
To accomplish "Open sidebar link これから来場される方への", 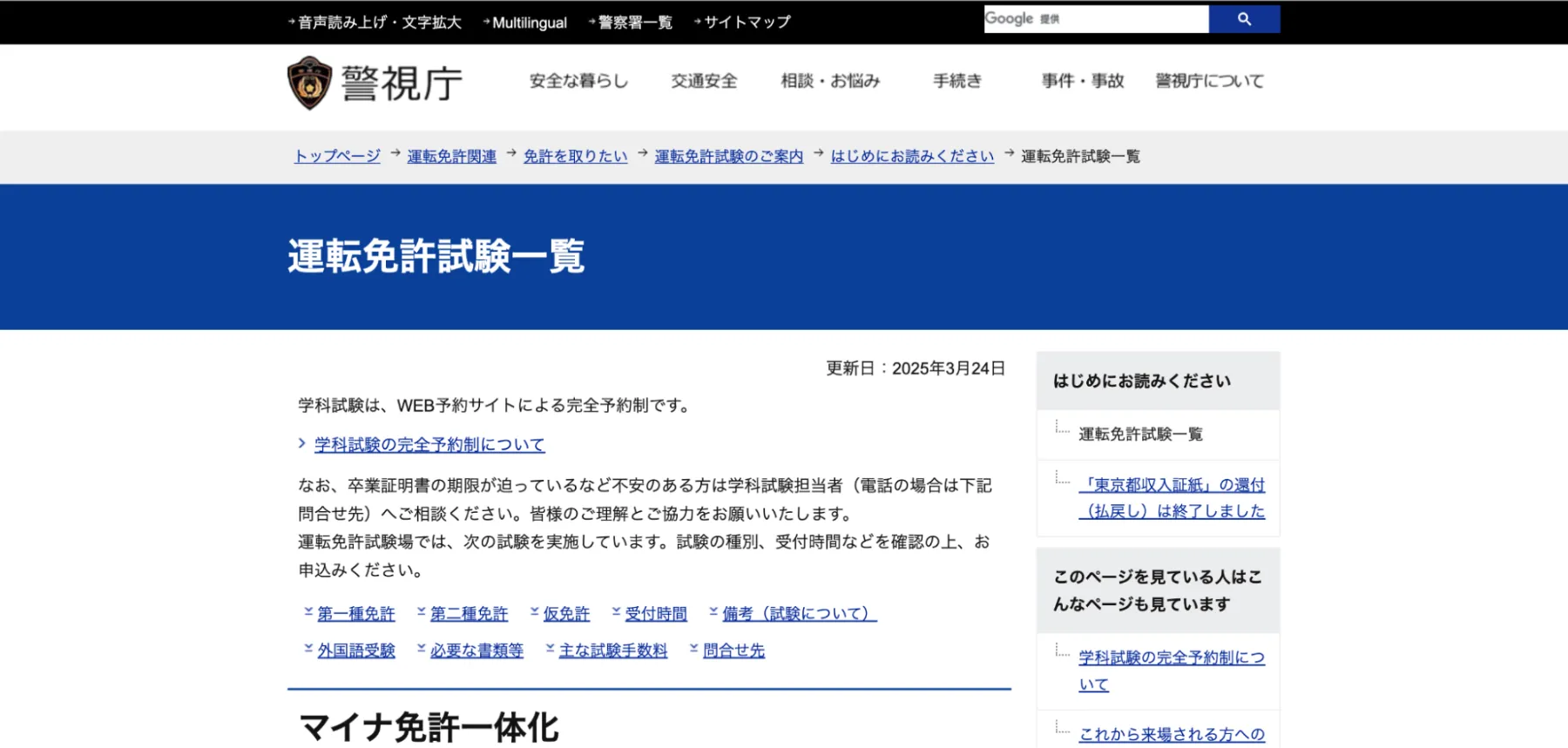I will pos(1172,734).
